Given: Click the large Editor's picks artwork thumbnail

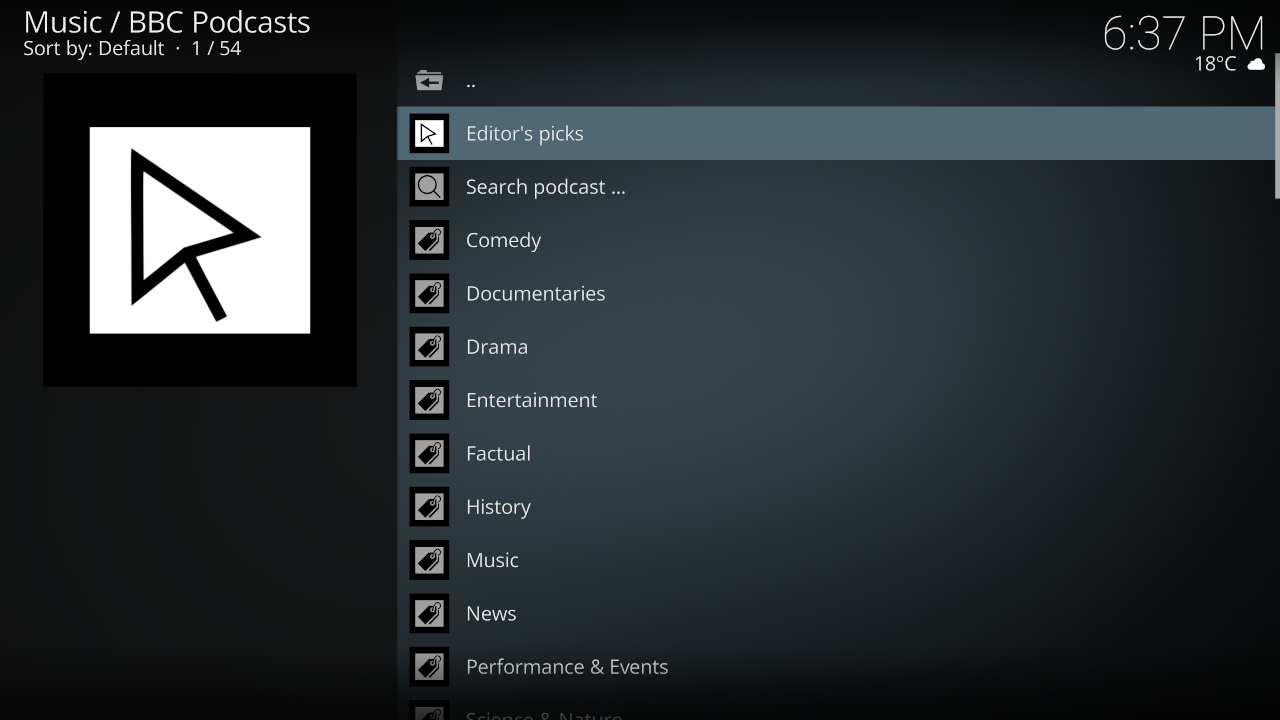Looking at the screenshot, I should 200,230.
